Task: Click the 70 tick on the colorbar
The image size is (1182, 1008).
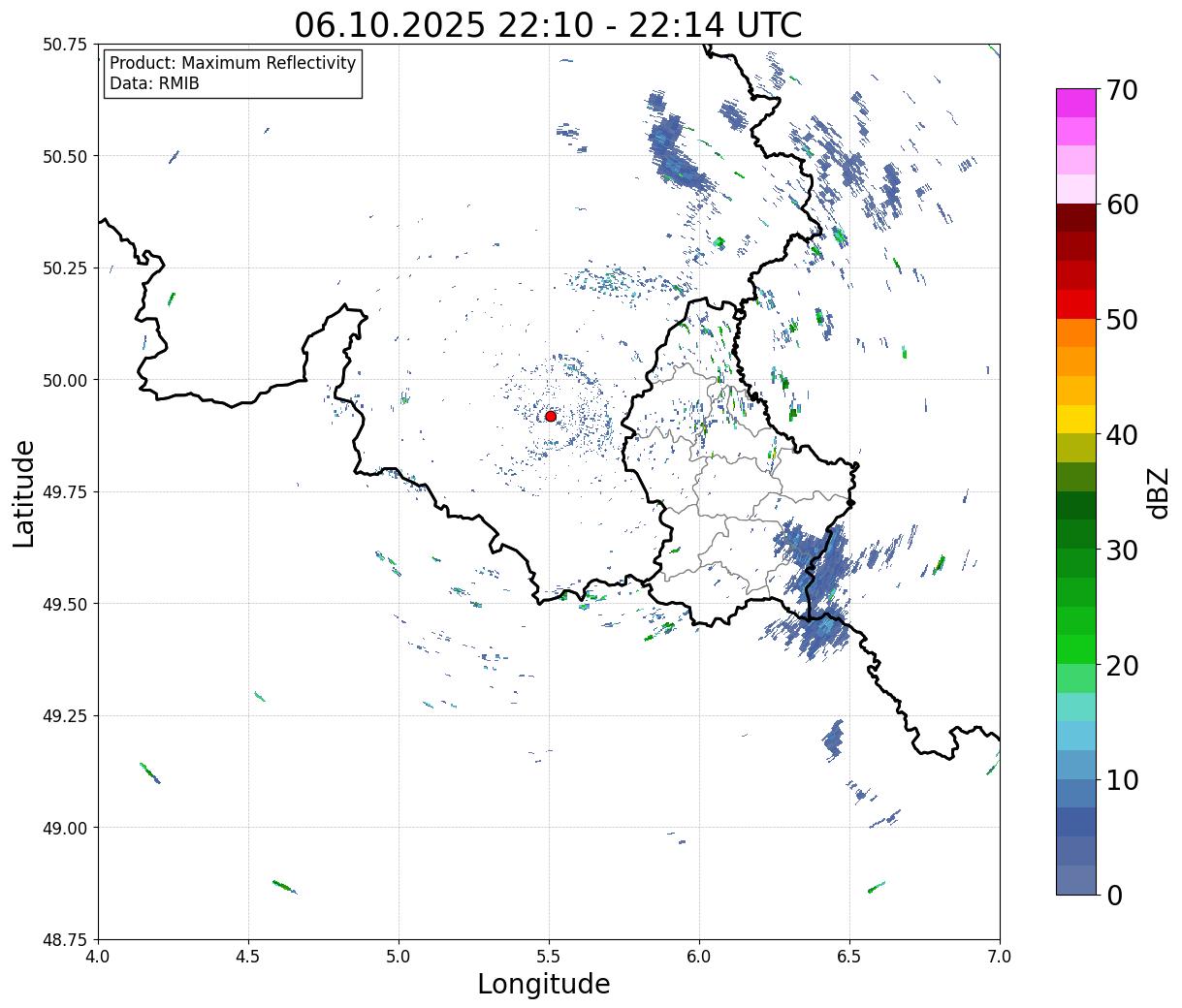Action: [1121, 89]
